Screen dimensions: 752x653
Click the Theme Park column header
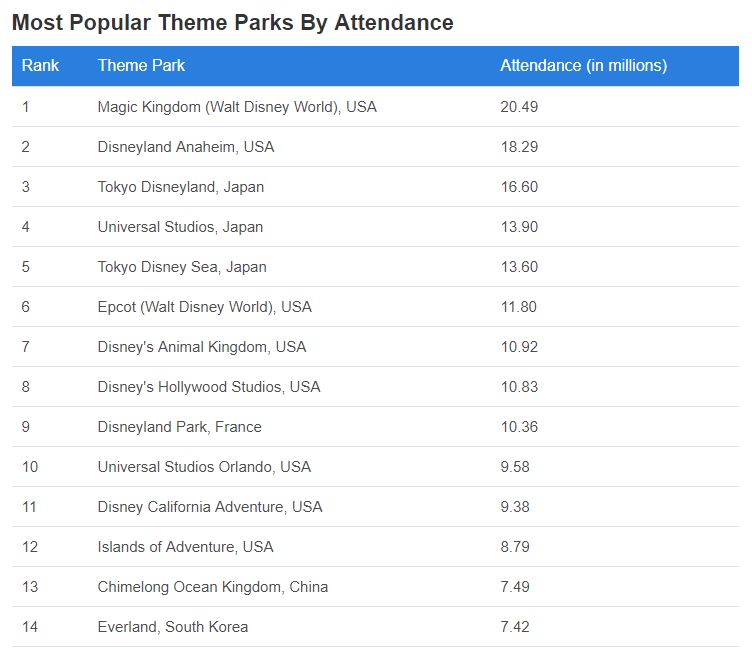(x=141, y=65)
